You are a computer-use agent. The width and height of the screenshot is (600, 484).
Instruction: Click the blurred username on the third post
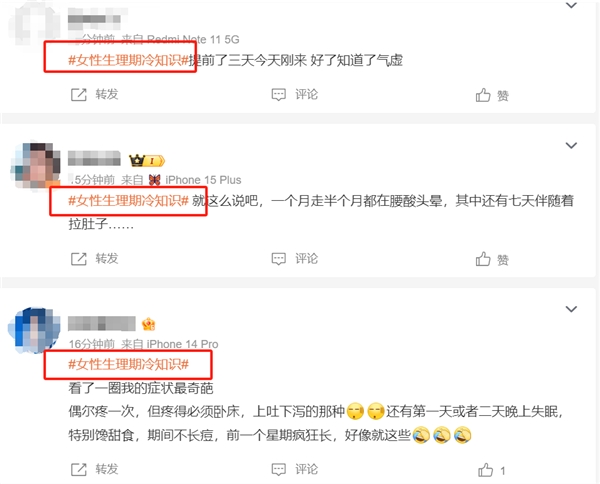(x=102, y=324)
